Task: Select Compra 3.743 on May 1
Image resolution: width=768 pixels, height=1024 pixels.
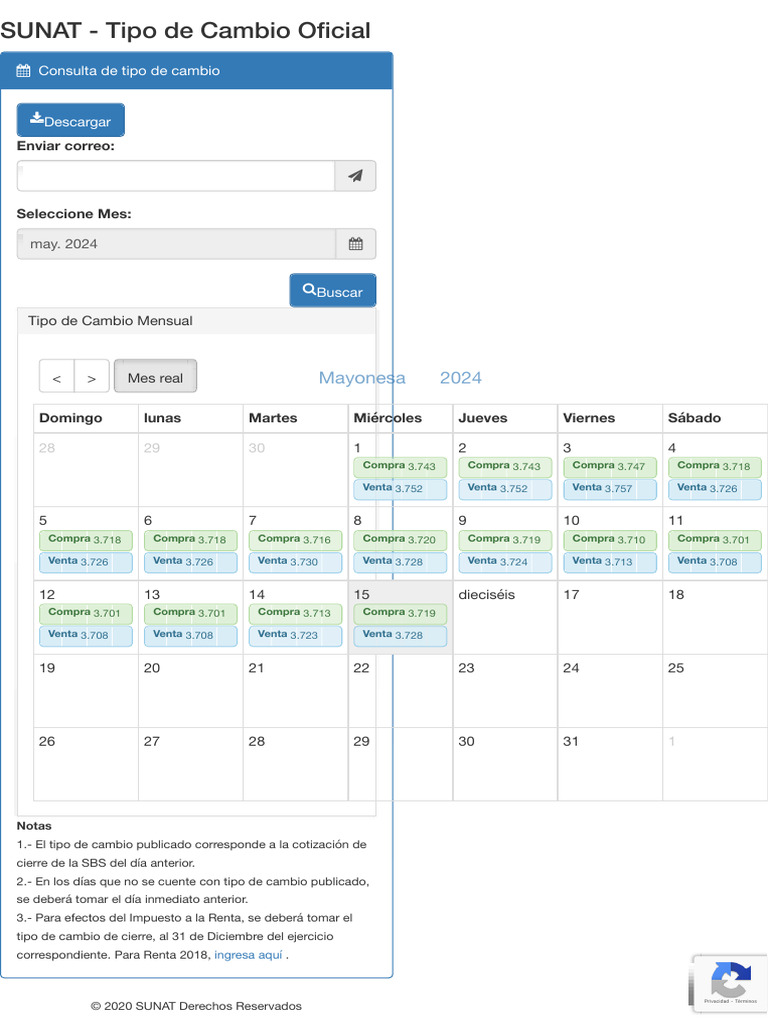Action: click(x=400, y=466)
